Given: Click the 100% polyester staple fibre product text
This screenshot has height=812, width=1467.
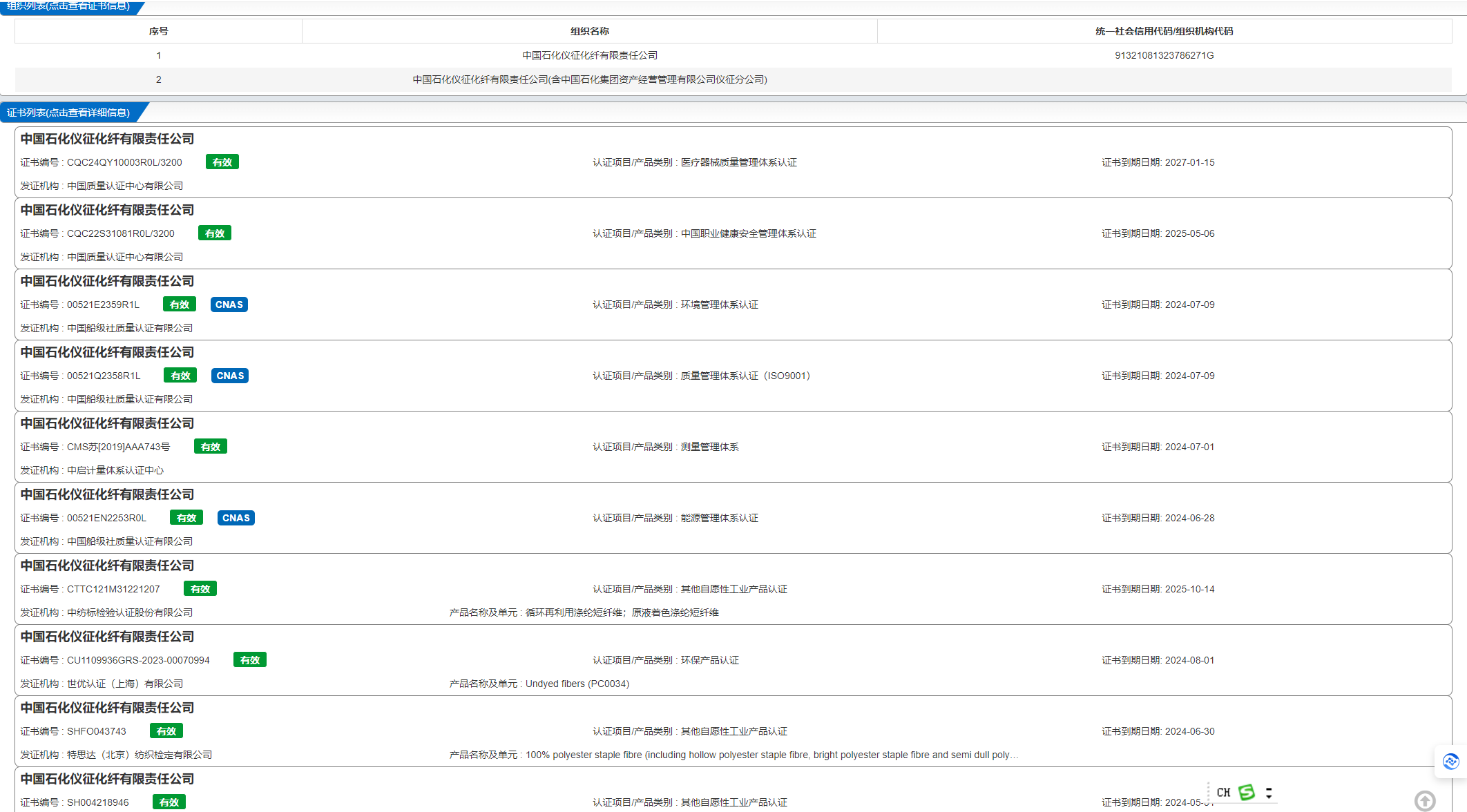Looking at the screenshot, I should tap(772, 755).
